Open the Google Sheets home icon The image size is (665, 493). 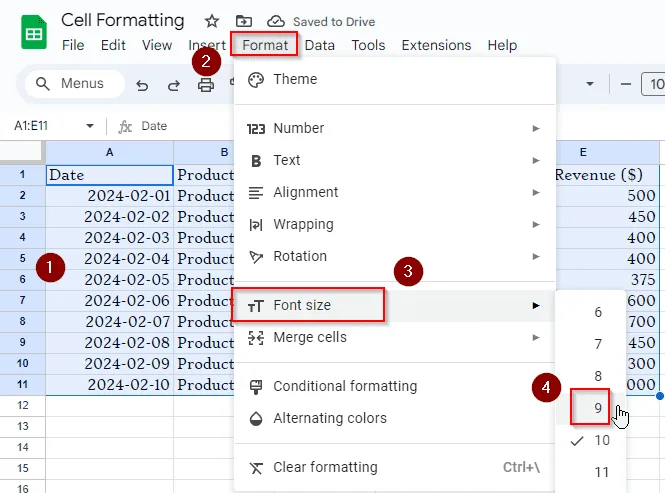pyautogui.click(x=34, y=32)
